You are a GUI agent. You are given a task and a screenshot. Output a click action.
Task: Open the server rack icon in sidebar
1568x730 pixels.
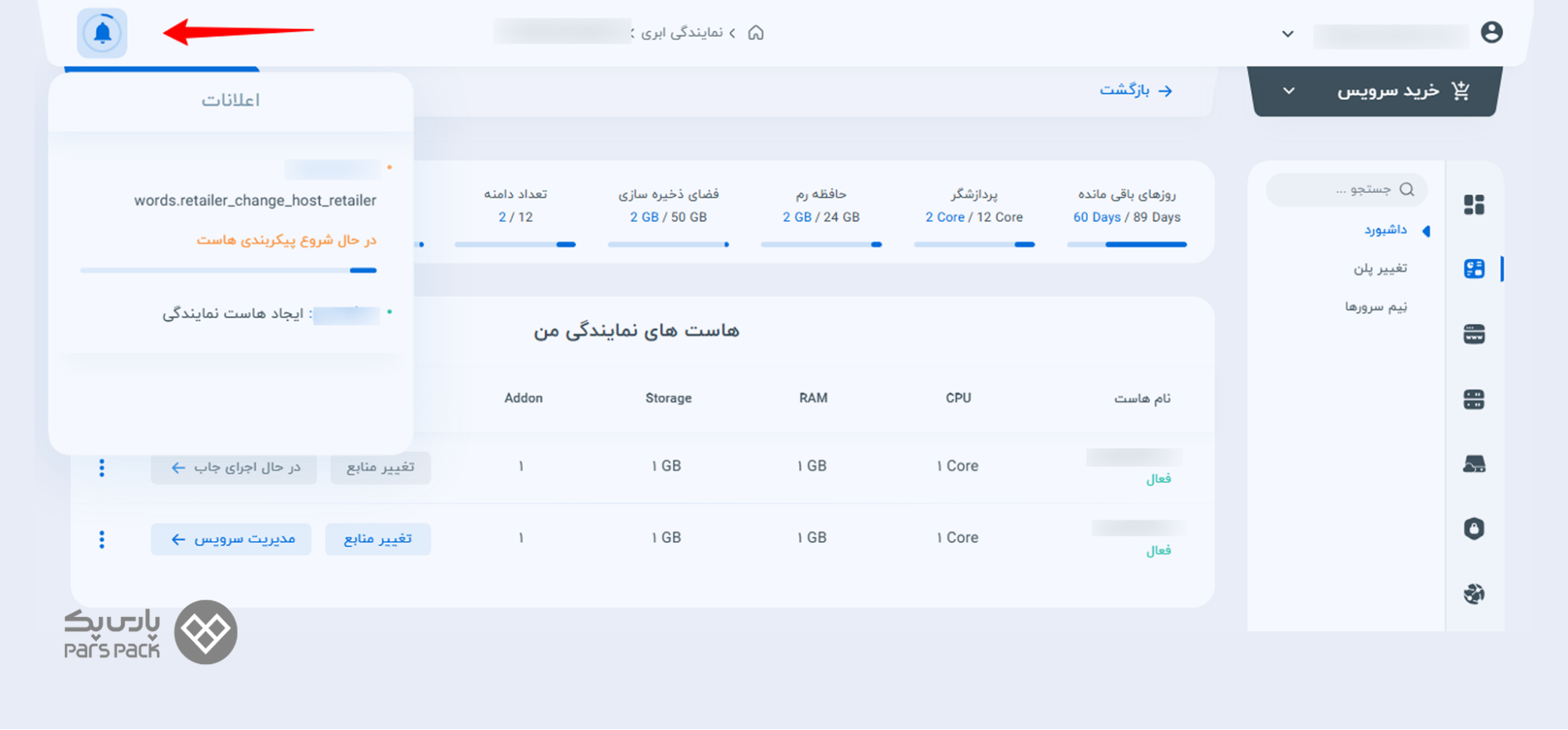[x=1474, y=400]
